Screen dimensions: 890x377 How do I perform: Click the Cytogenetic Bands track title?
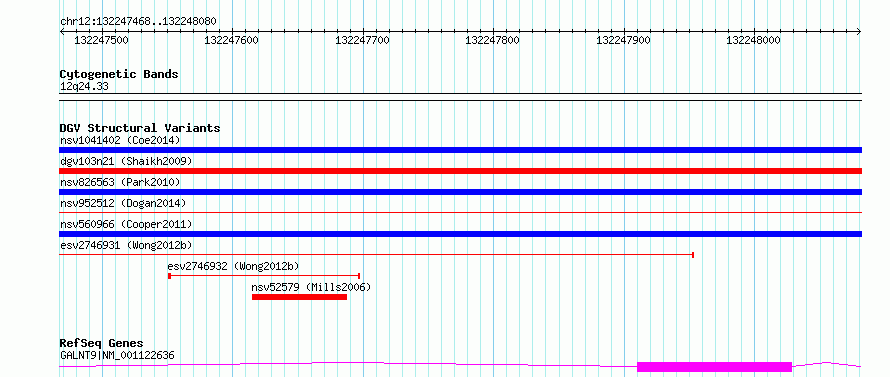click(119, 74)
